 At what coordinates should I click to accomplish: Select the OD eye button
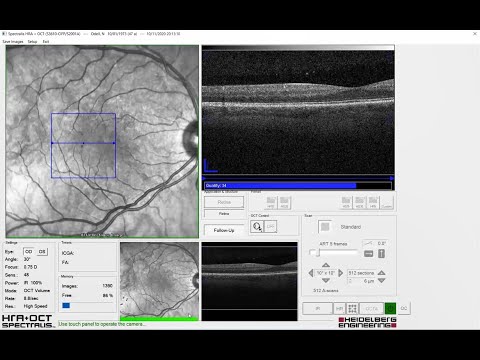[x=29, y=252]
